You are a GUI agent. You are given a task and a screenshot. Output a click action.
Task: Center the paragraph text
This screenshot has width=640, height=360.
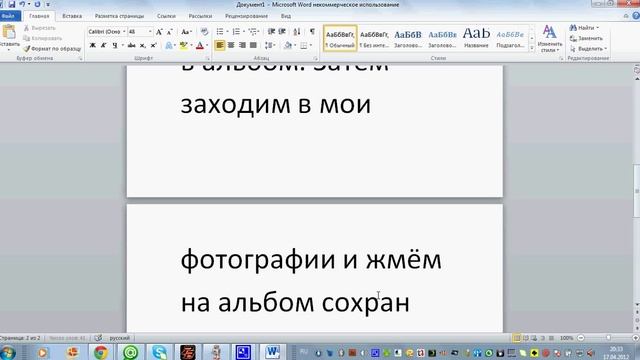click(x=231, y=45)
